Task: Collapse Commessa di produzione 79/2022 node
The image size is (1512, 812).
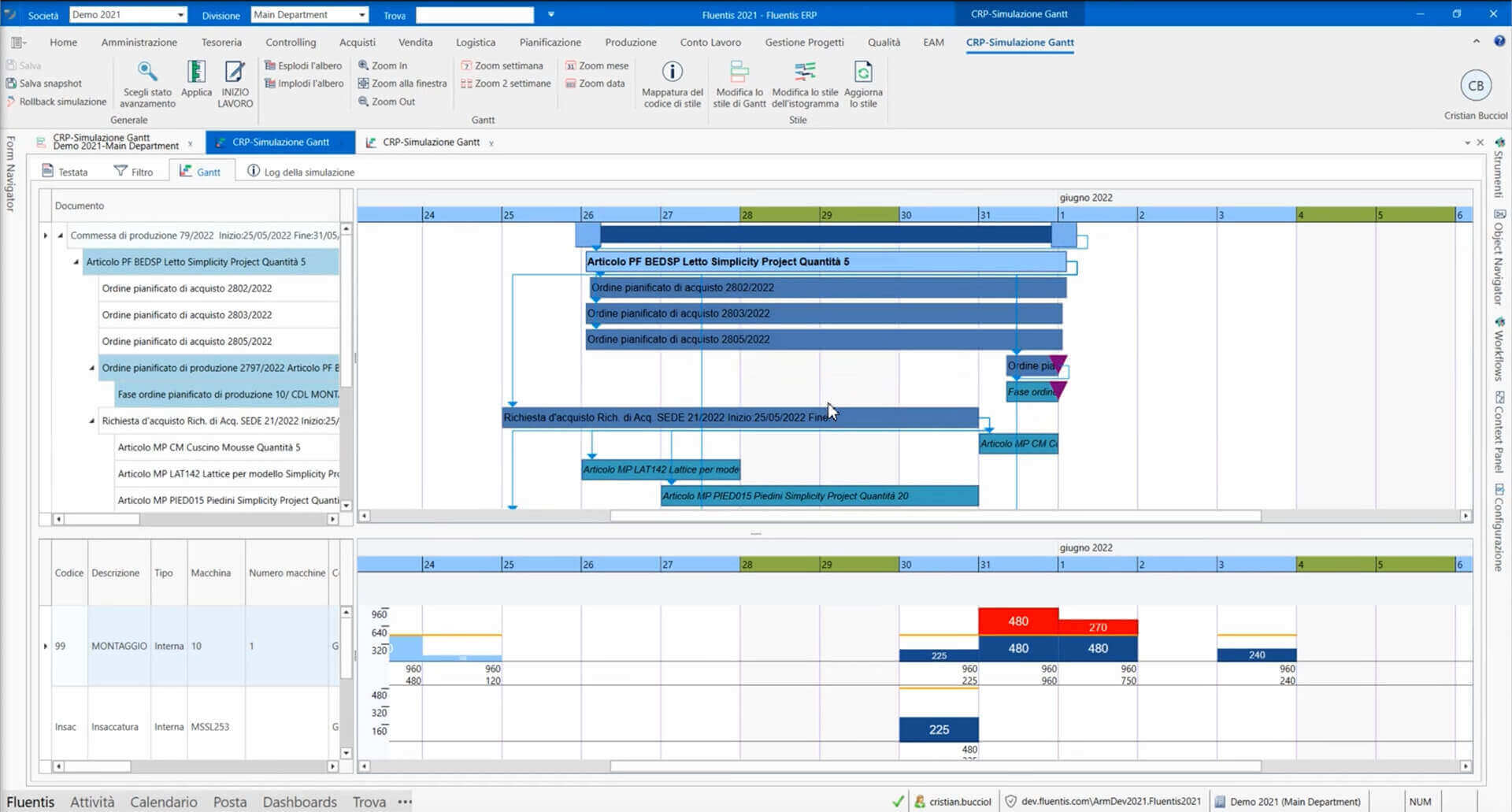Action: (61, 235)
